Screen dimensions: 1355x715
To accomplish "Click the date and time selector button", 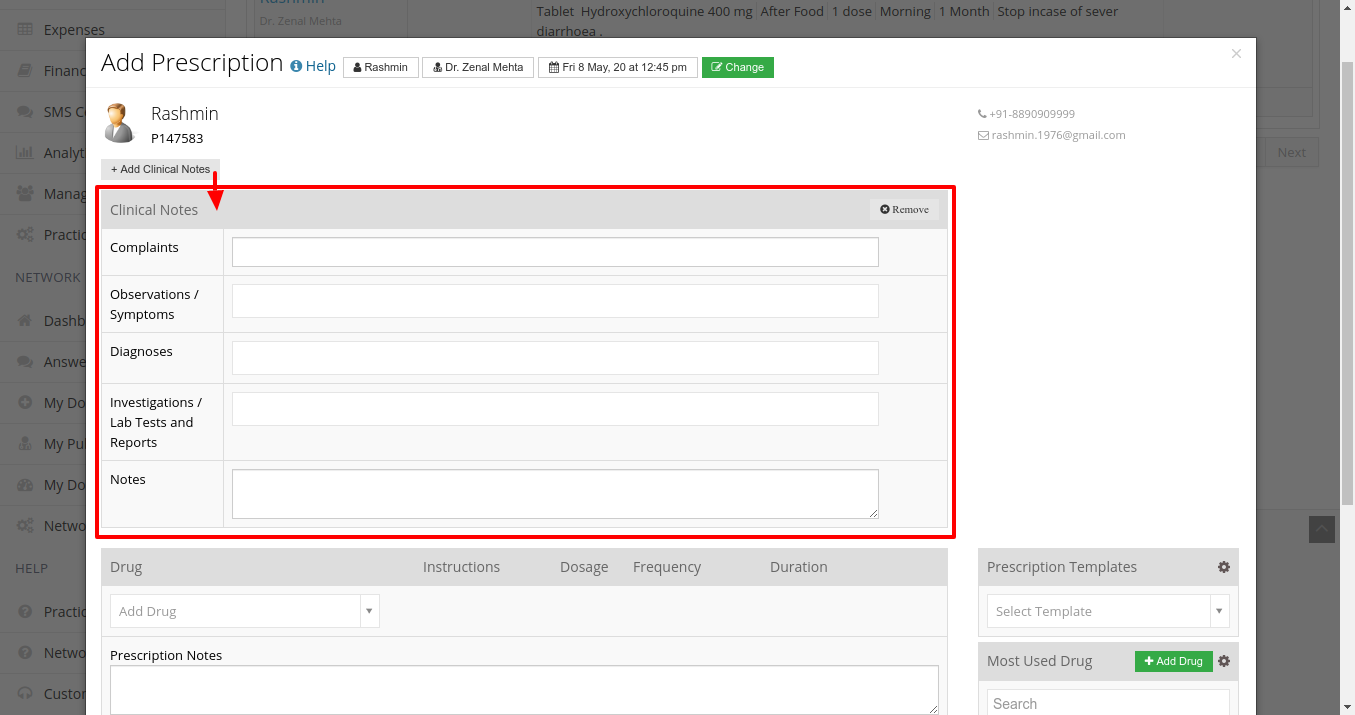I will pos(618,67).
